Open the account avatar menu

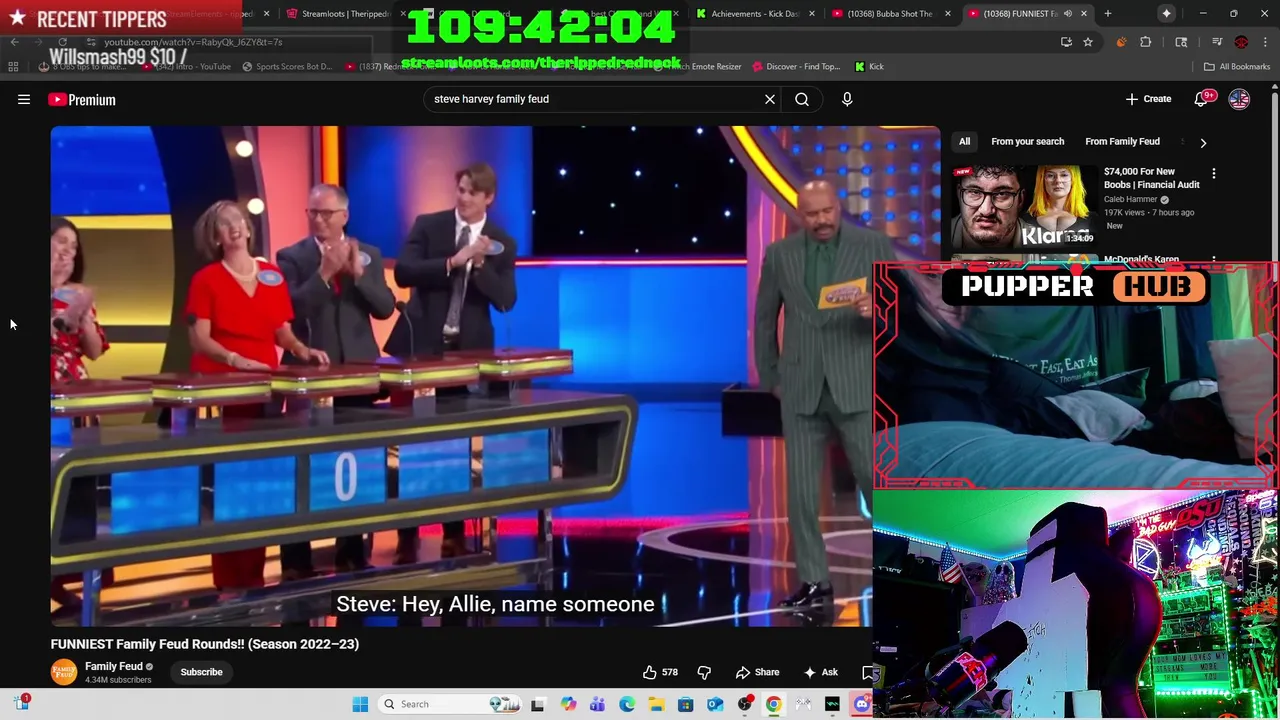1239,99
